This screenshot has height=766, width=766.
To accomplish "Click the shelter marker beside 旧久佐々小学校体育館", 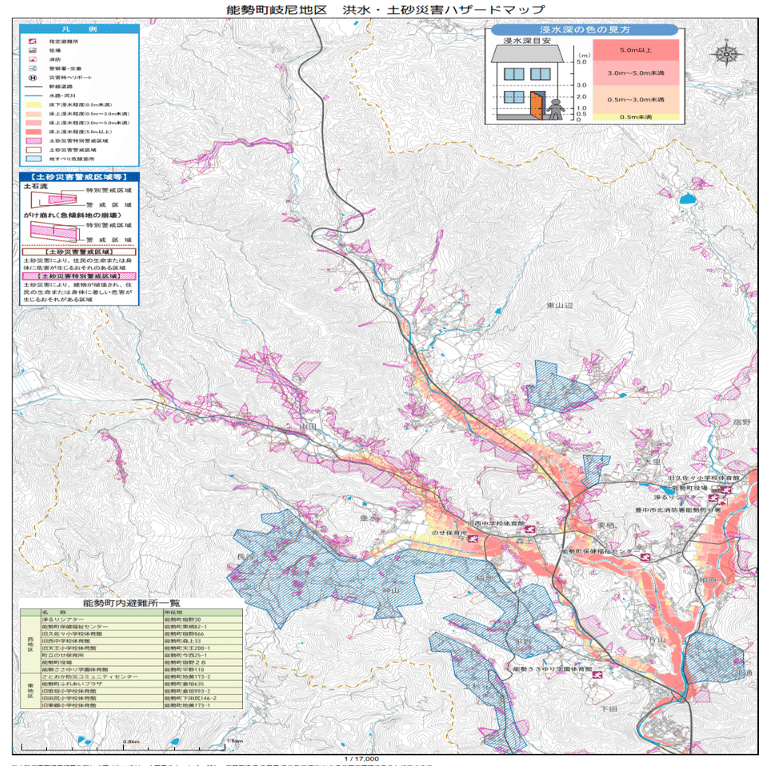I will (726, 489).
